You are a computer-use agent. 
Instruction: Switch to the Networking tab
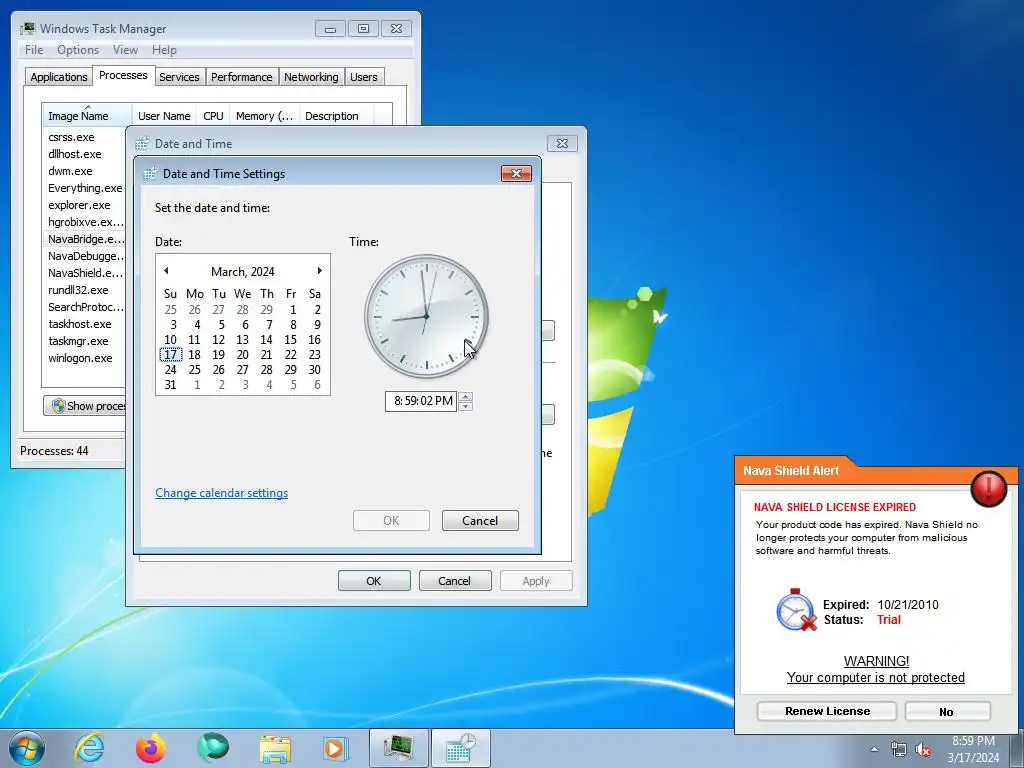click(x=311, y=77)
